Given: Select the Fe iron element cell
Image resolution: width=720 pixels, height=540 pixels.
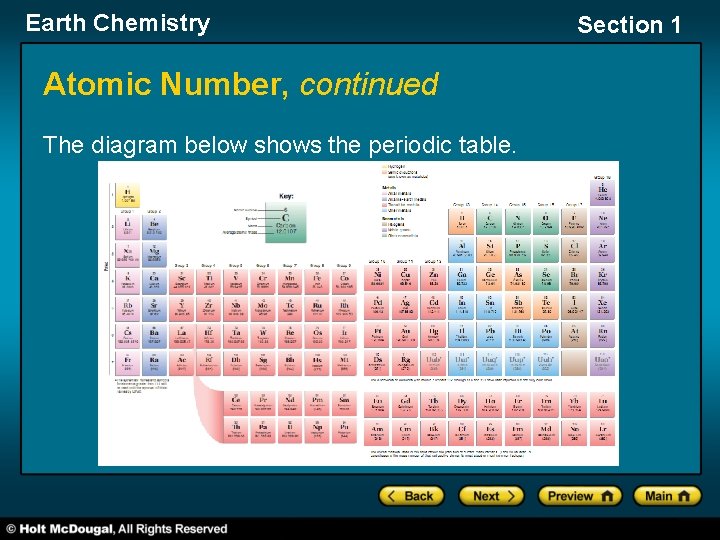Looking at the screenshot, I should pyautogui.click(x=317, y=282).
